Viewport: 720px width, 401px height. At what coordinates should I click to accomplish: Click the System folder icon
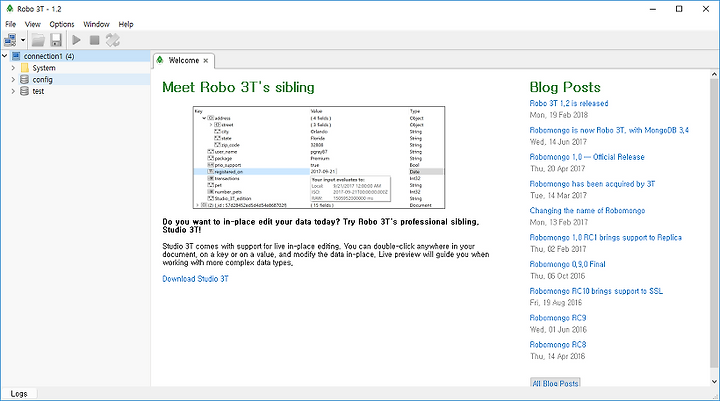(25, 68)
